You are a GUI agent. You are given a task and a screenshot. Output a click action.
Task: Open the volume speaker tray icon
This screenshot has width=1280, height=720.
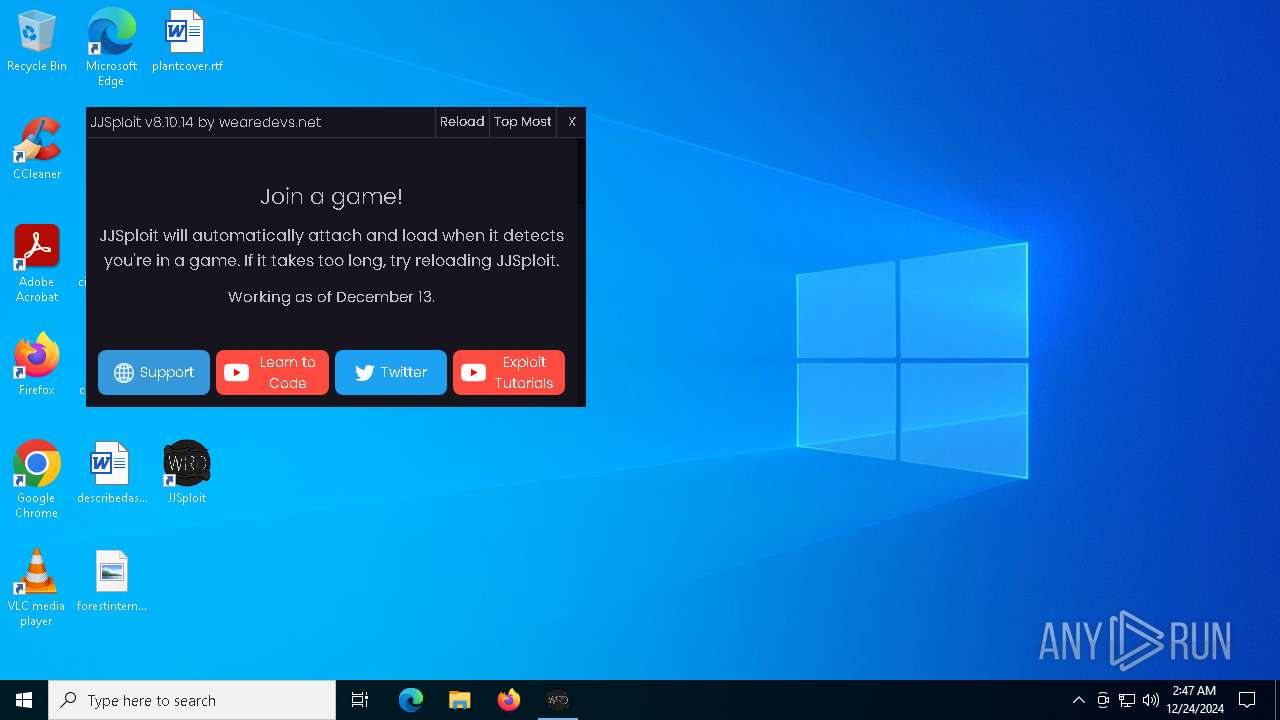(x=1151, y=700)
